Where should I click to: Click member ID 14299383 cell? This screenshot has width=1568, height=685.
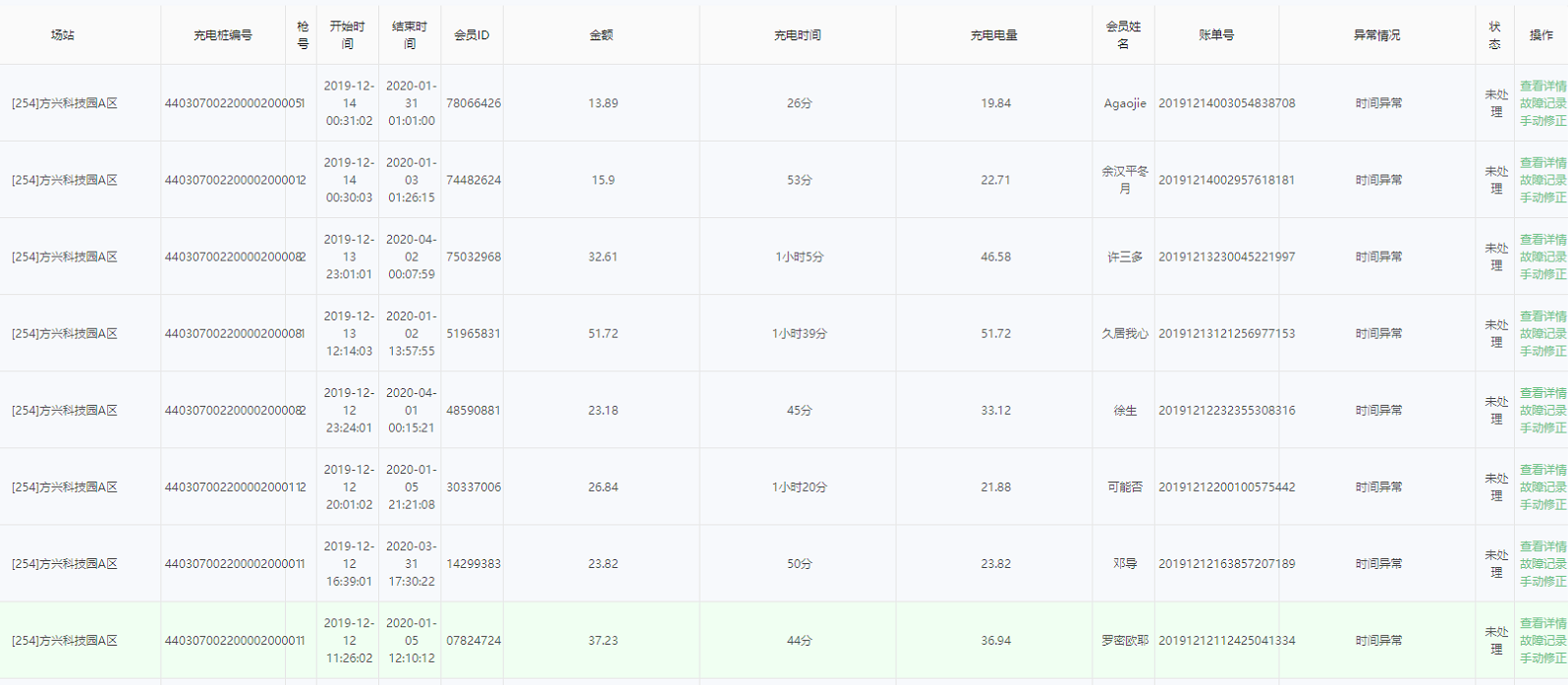click(473, 564)
